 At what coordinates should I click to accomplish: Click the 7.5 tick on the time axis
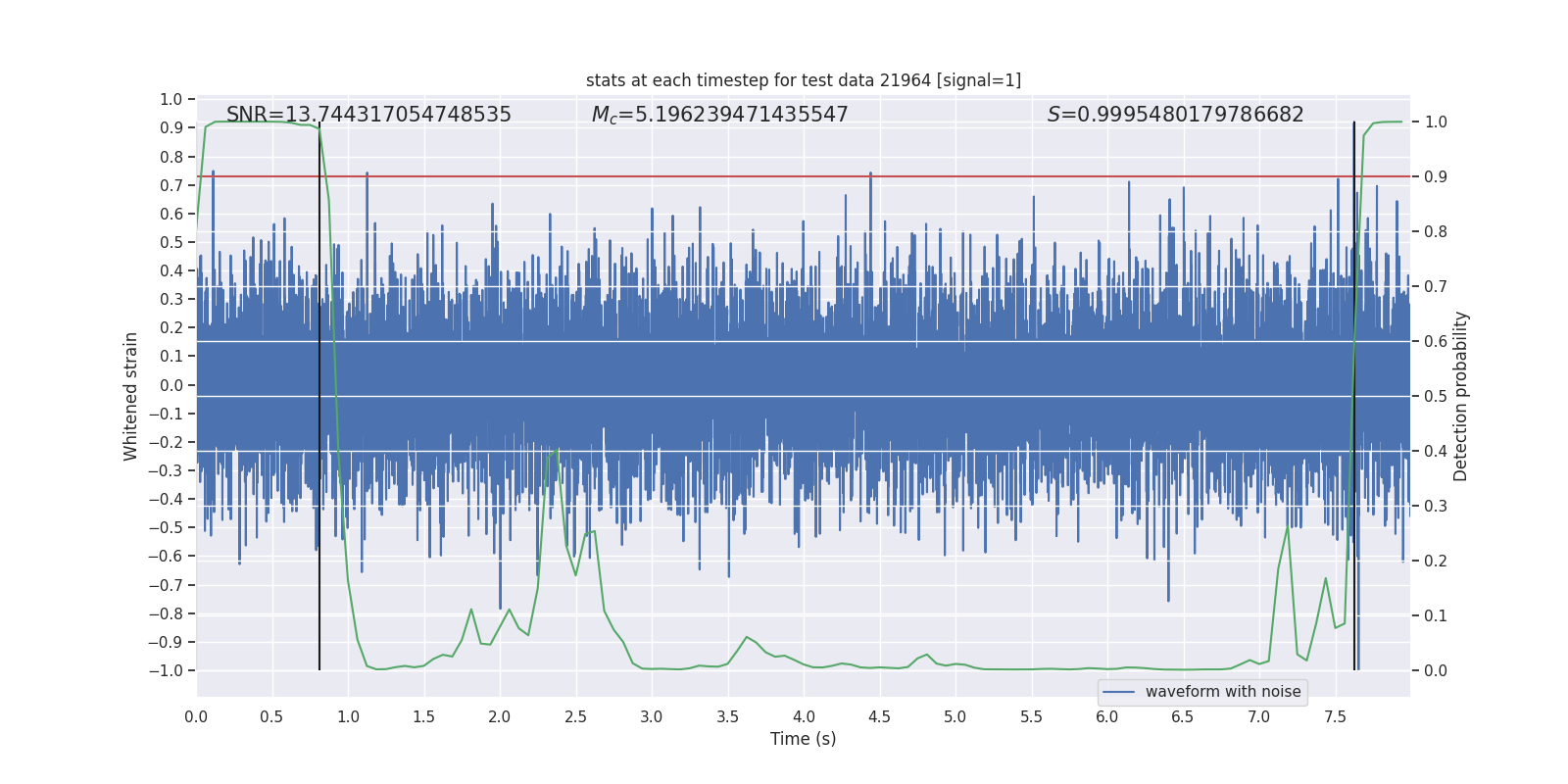coord(1335,716)
